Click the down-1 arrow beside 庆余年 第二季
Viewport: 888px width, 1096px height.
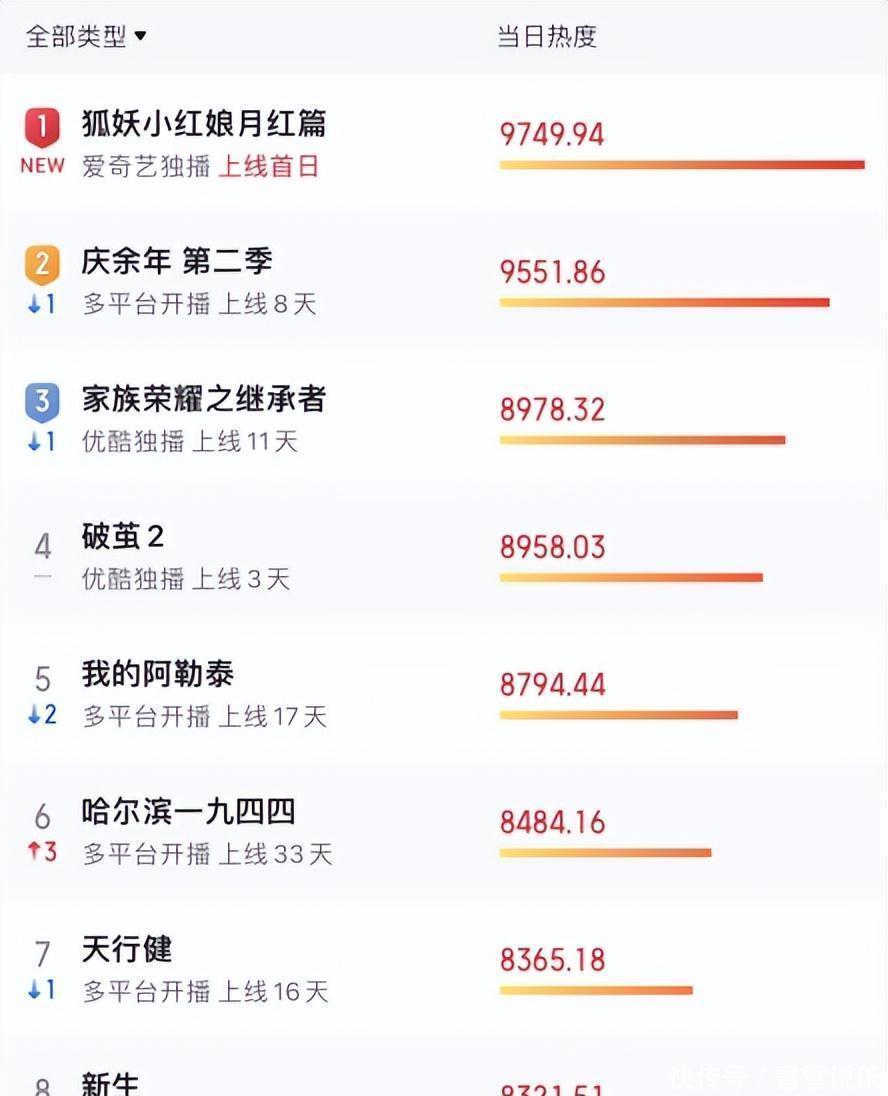point(41,303)
